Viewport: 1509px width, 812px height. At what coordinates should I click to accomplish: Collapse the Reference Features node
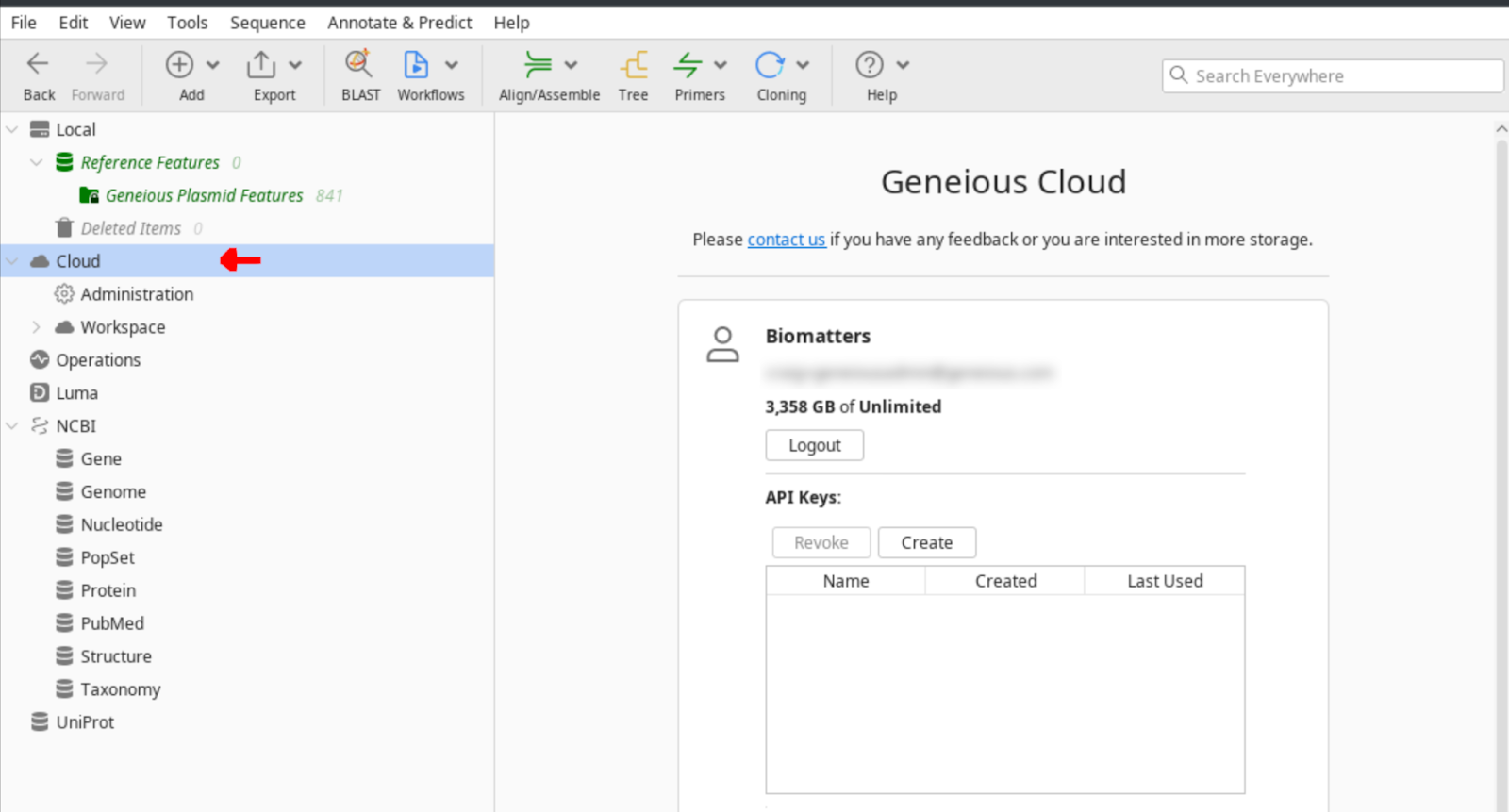point(37,162)
